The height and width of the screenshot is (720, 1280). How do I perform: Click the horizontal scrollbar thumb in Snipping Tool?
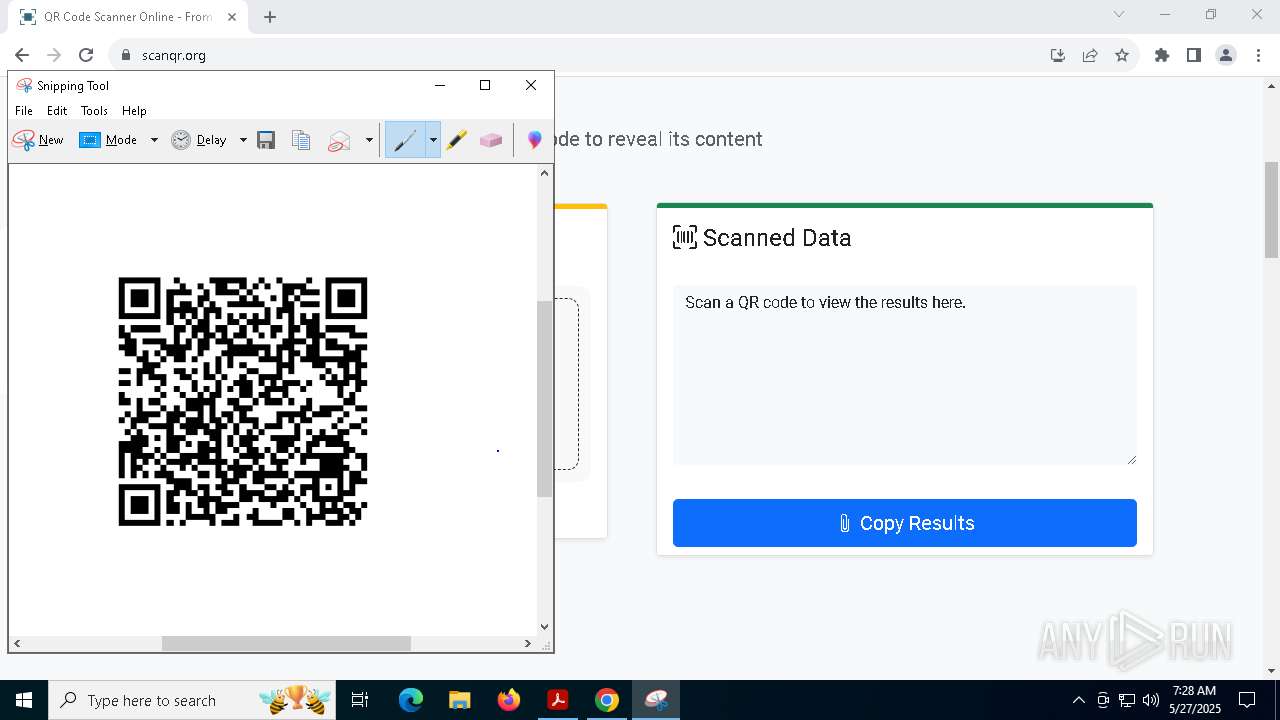286,644
